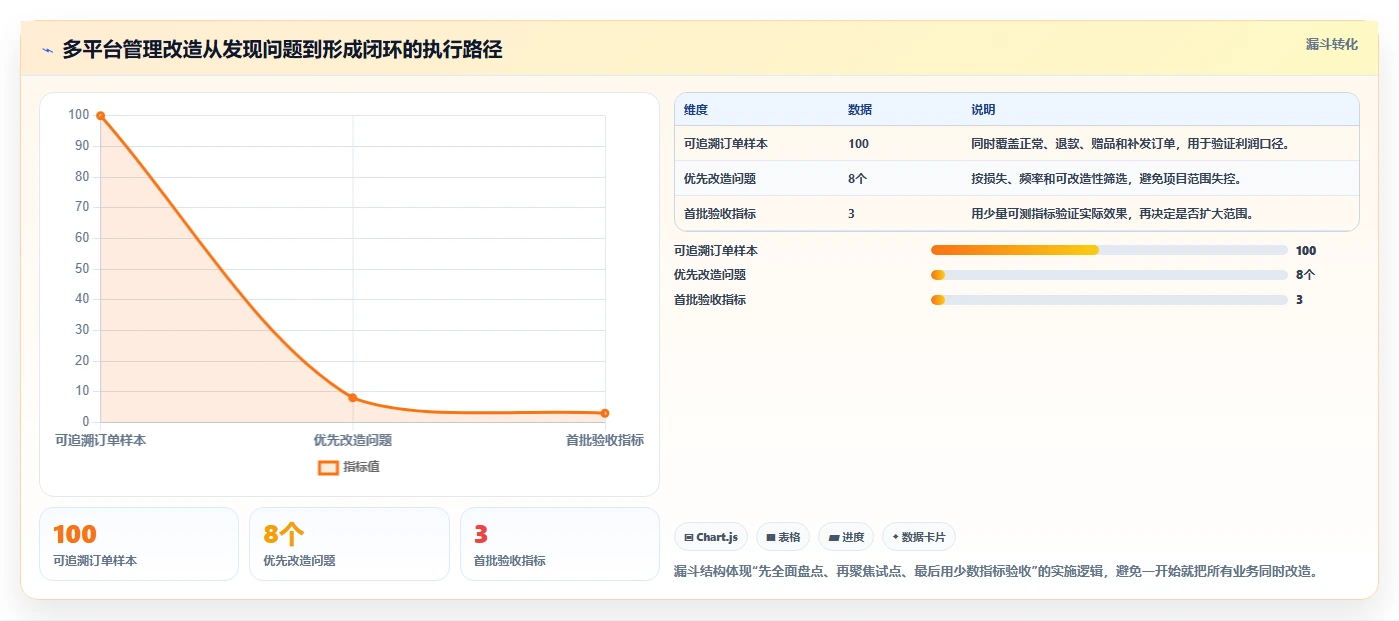Viewport: 1399px width, 621px height.
Task: Click the 数据 column header
Action: coord(860,110)
